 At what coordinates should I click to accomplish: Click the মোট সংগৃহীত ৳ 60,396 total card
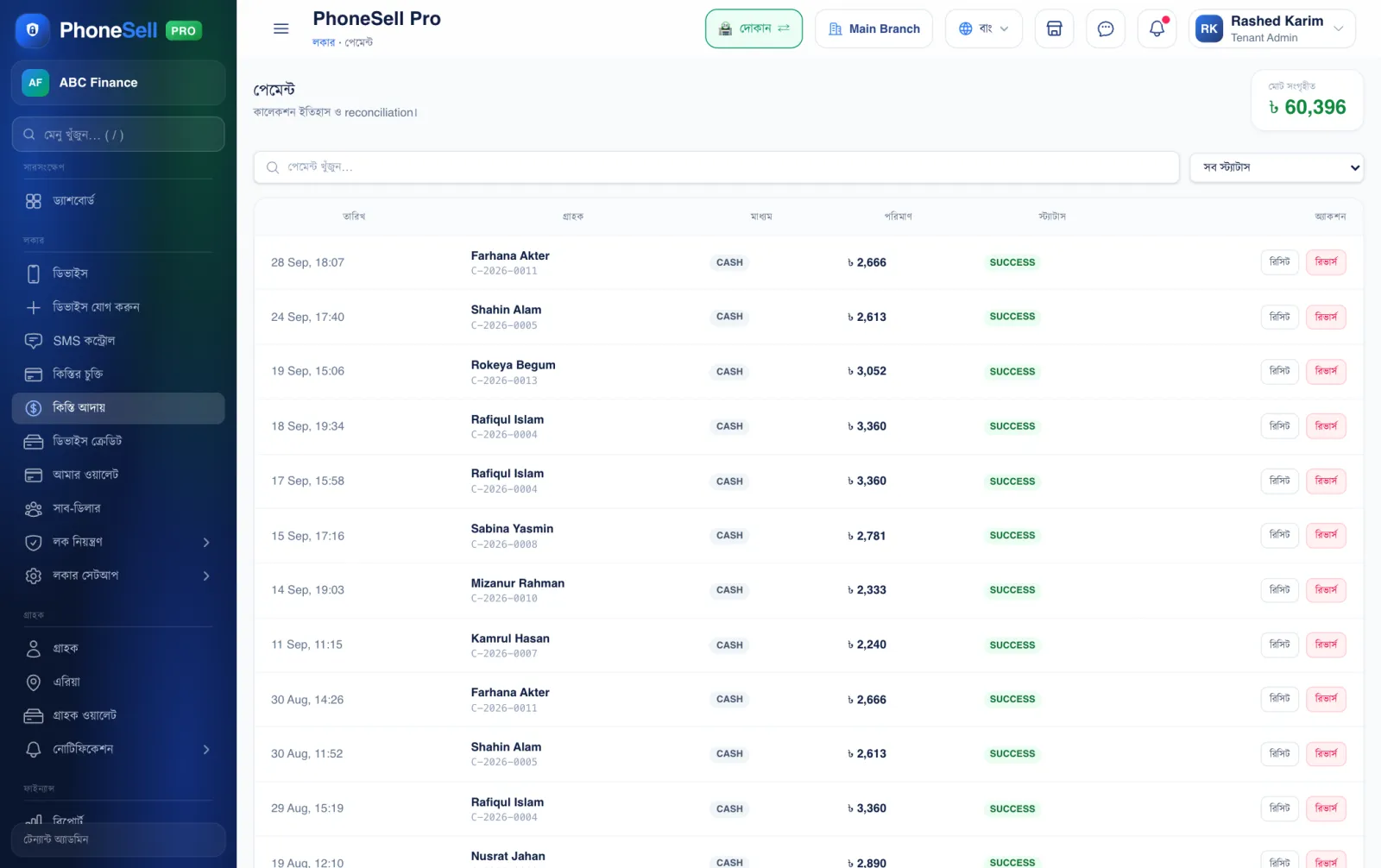coord(1307,100)
